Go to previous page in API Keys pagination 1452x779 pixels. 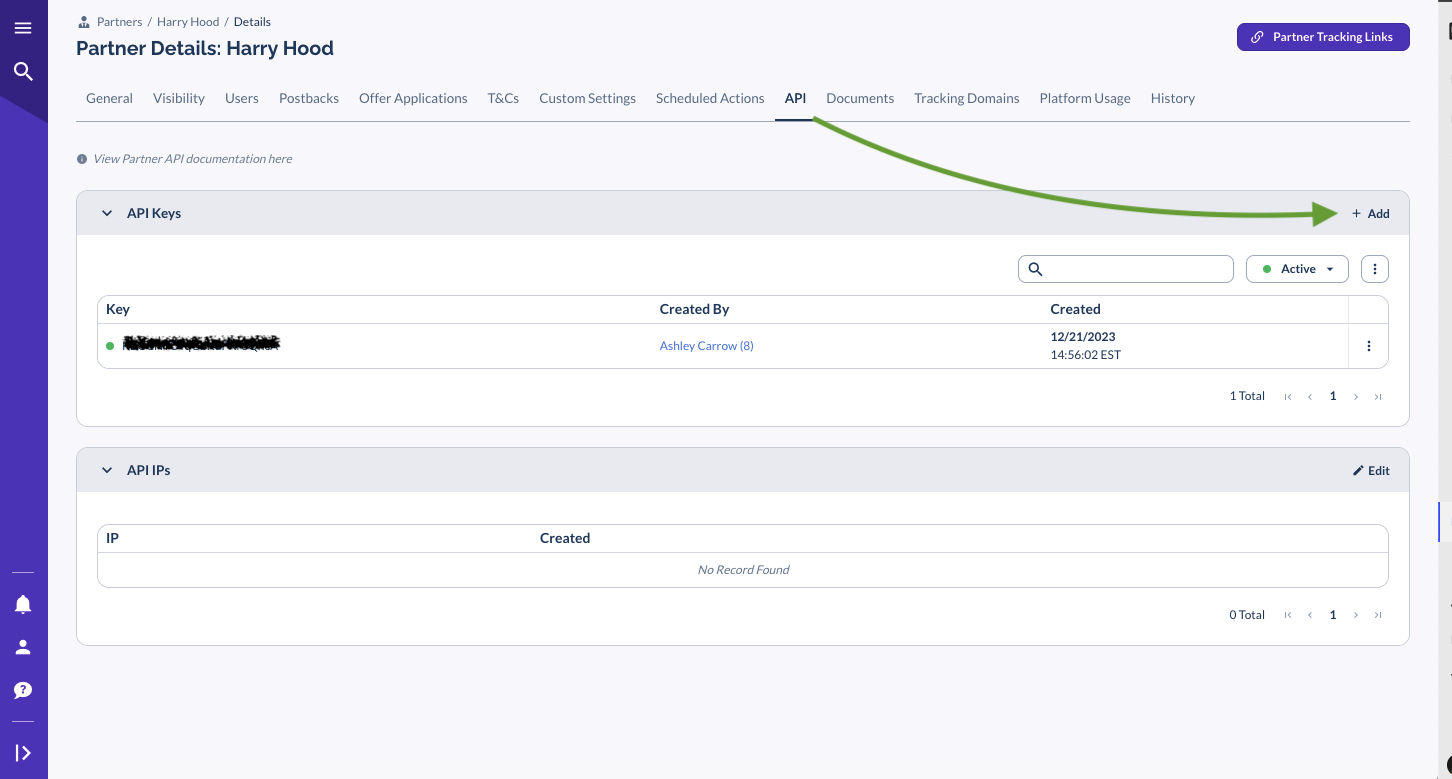pyautogui.click(x=1310, y=397)
